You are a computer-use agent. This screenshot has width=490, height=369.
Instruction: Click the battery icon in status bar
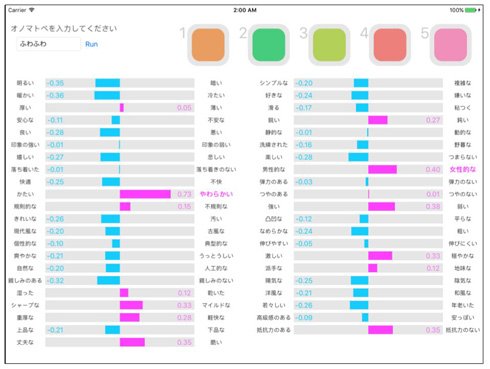click(471, 10)
